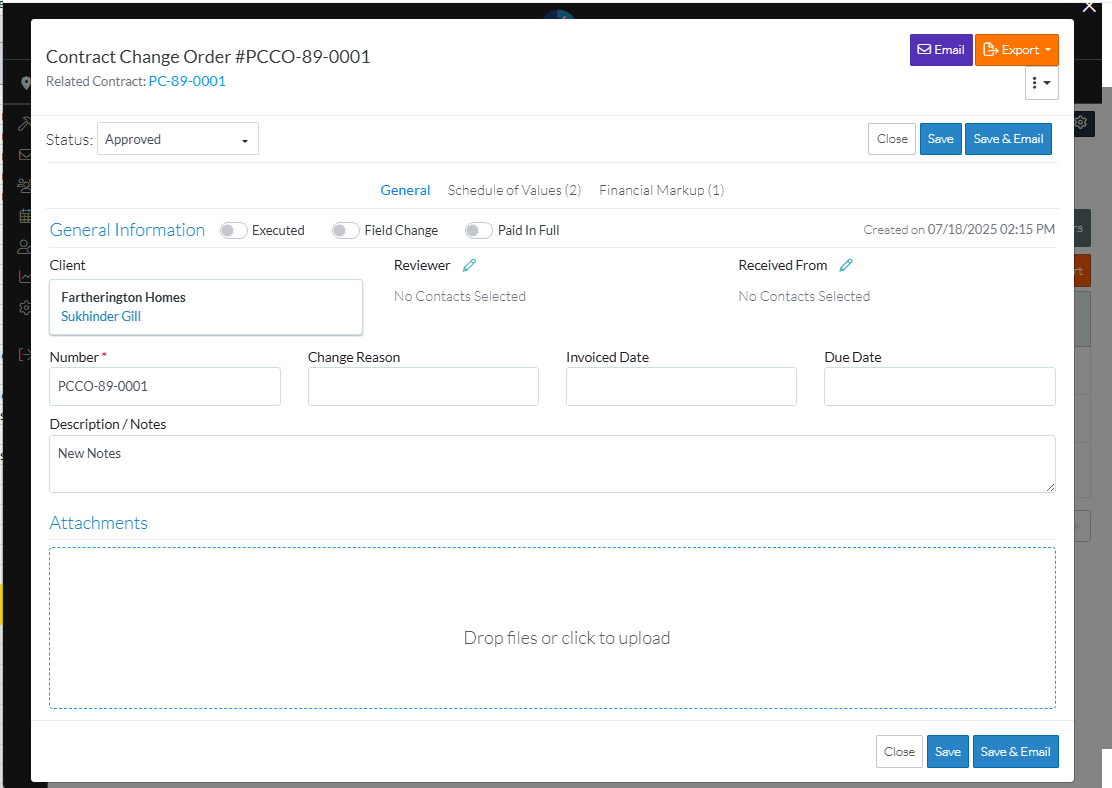This screenshot has width=1112, height=788.
Task: Click the hammer tool icon in sidebar
Action: pos(26,123)
